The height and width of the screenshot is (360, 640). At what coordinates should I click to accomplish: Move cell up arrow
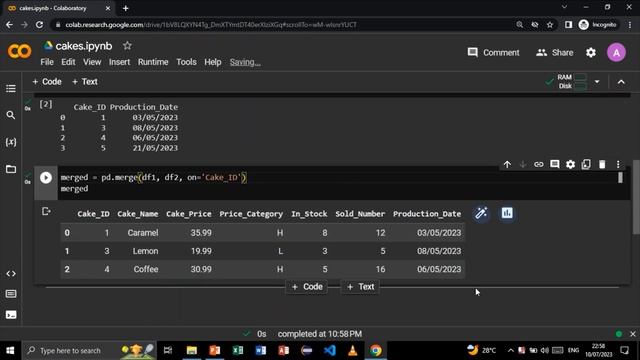pos(507,164)
